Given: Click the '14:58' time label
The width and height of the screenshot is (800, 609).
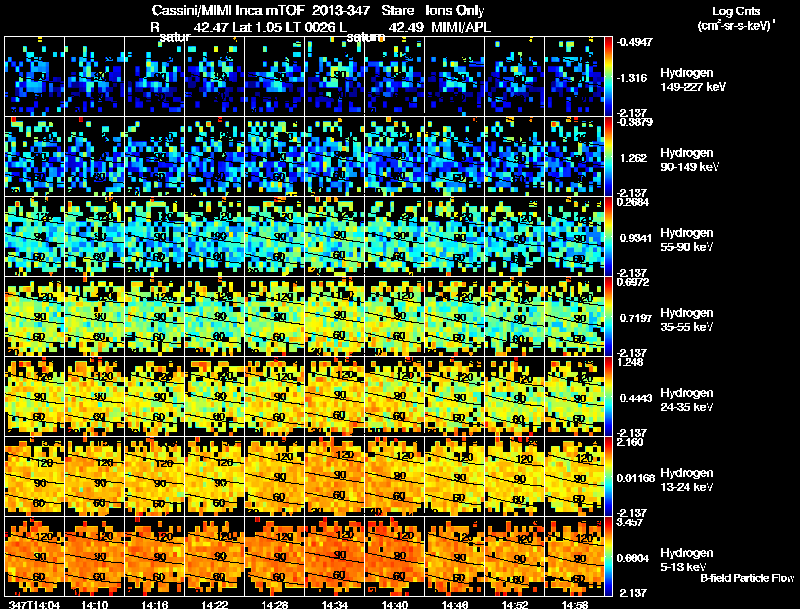Looking at the screenshot, I should pos(574,604).
